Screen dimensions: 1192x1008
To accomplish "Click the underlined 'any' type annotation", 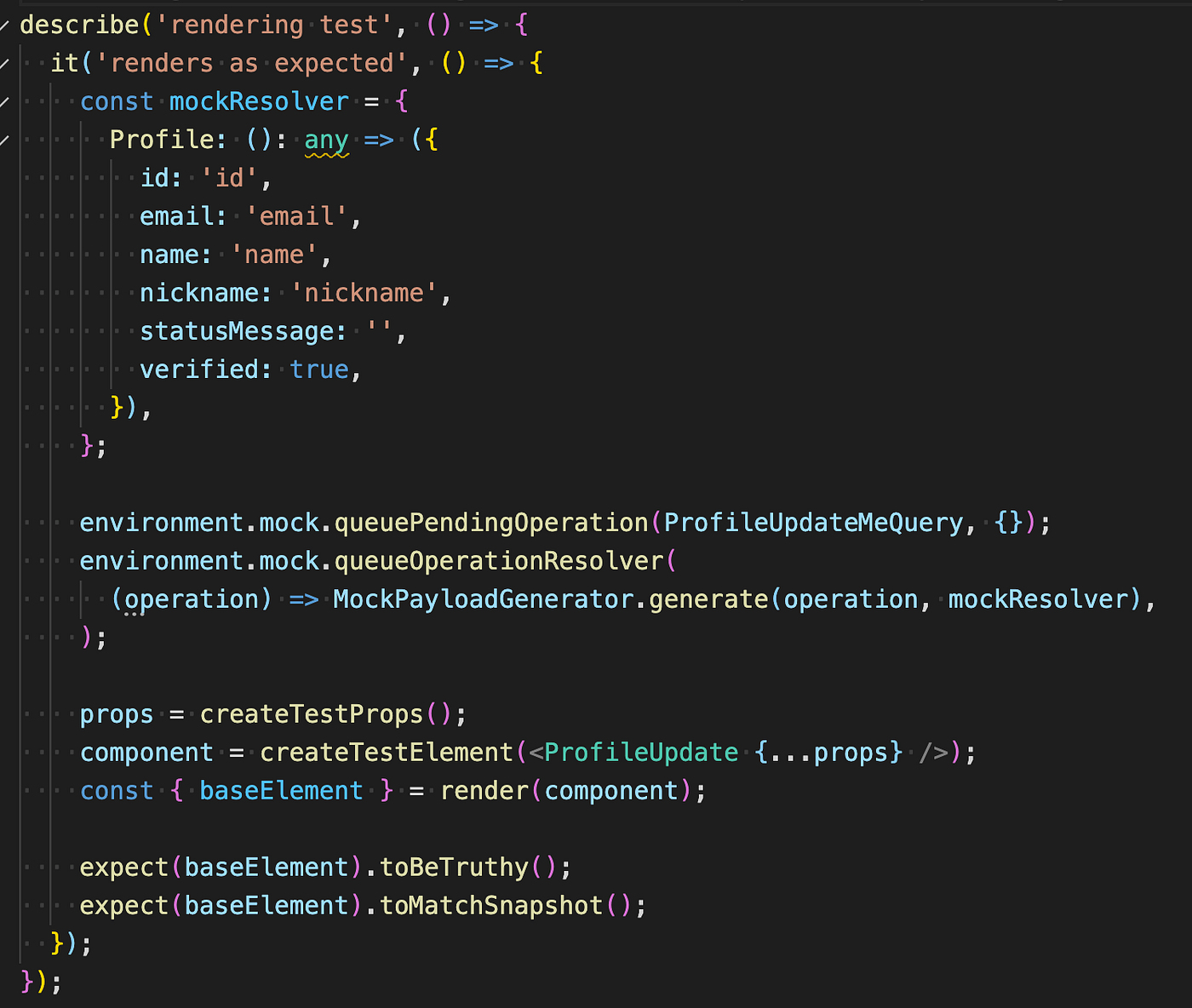I will [325, 139].
